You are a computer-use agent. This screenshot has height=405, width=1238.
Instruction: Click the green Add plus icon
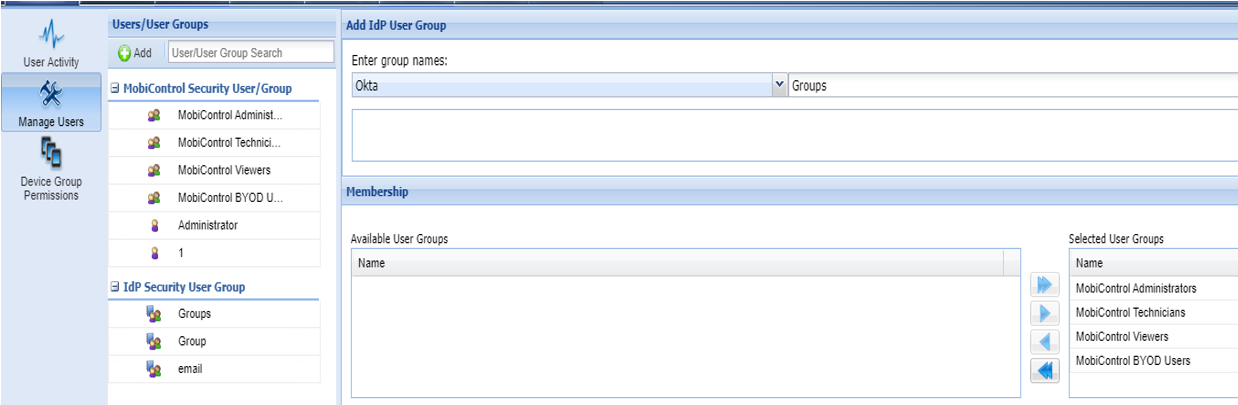point(126,53)
